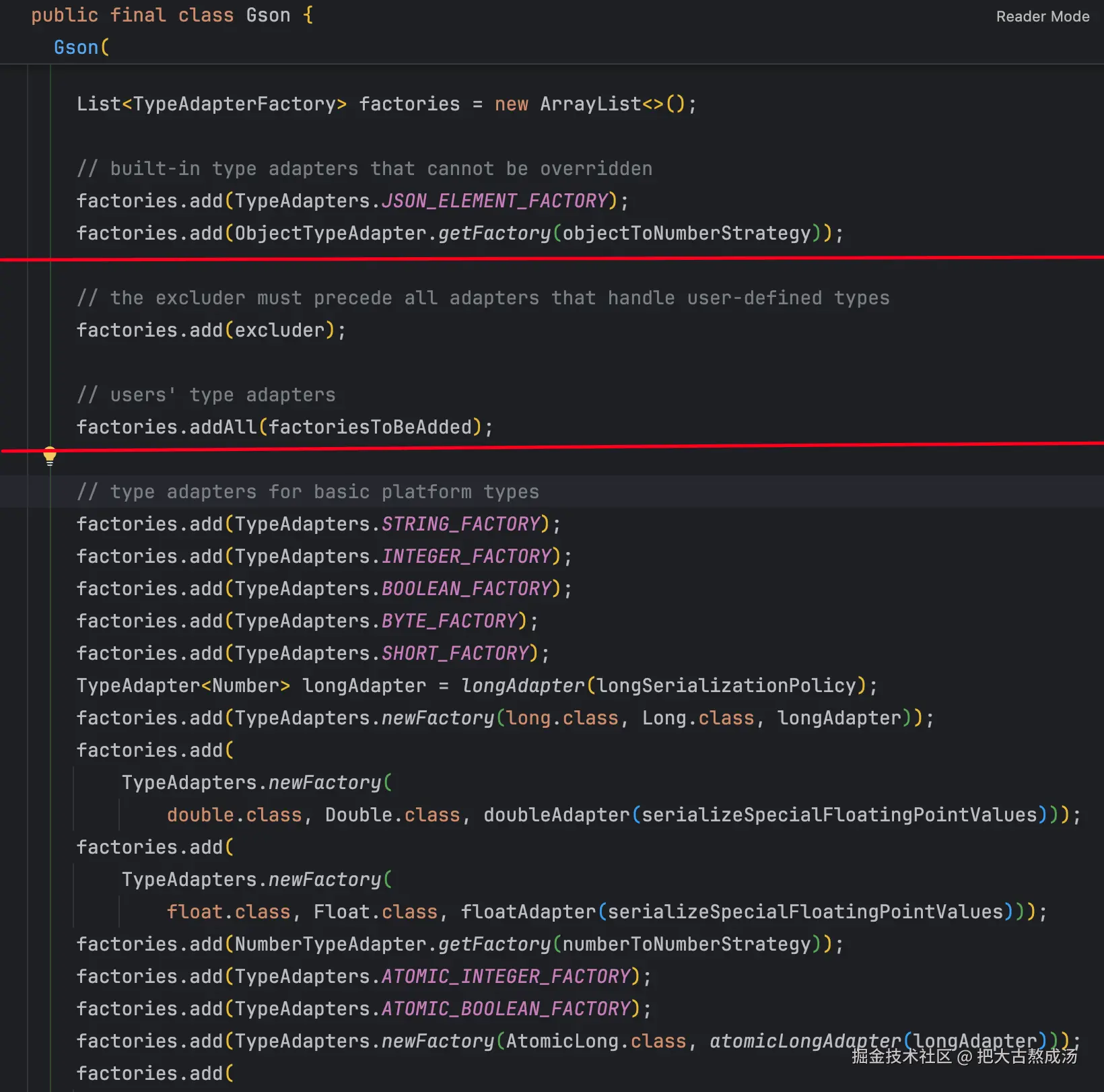The image size is (1104, 1092).
Task: Click 'AtomicLong.class' in the code
Action: pyautogui.click(x=596, y=1042)
